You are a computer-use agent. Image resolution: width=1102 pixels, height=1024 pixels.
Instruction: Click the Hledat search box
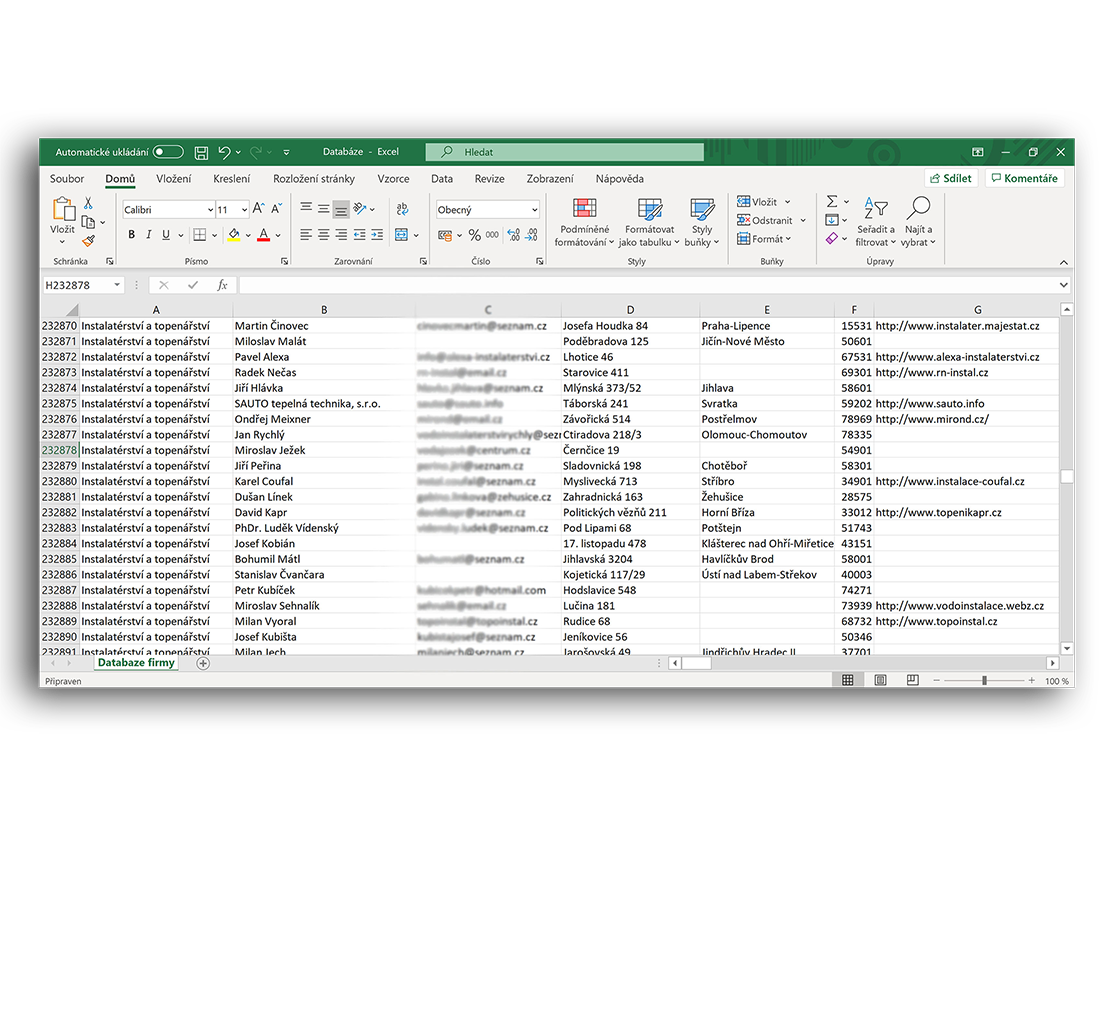(x=565, y=152)
